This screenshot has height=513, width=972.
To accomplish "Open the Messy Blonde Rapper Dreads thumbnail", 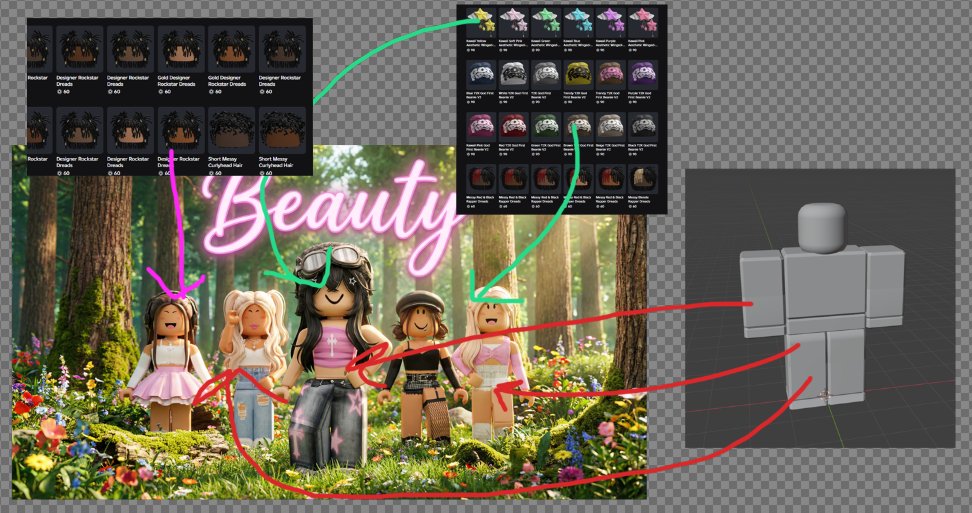I will point(643,178).
